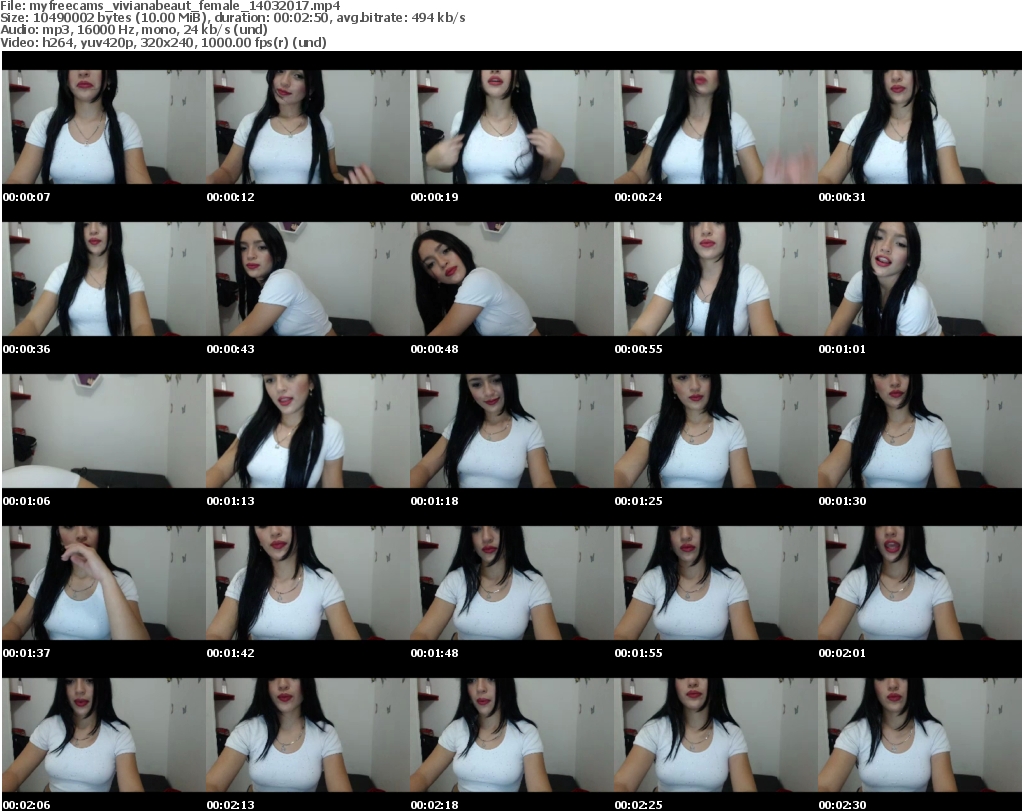Click the timestamp label 00:00:43
The width and height of the screenshot is (1024, 811).
point(231,349)
